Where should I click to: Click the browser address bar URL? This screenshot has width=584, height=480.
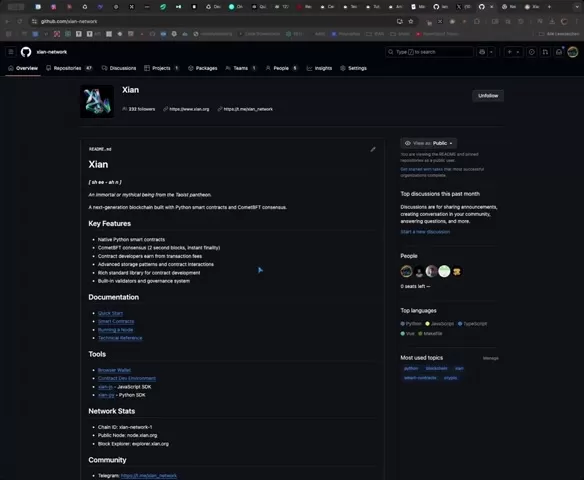[x=69, y=21]
